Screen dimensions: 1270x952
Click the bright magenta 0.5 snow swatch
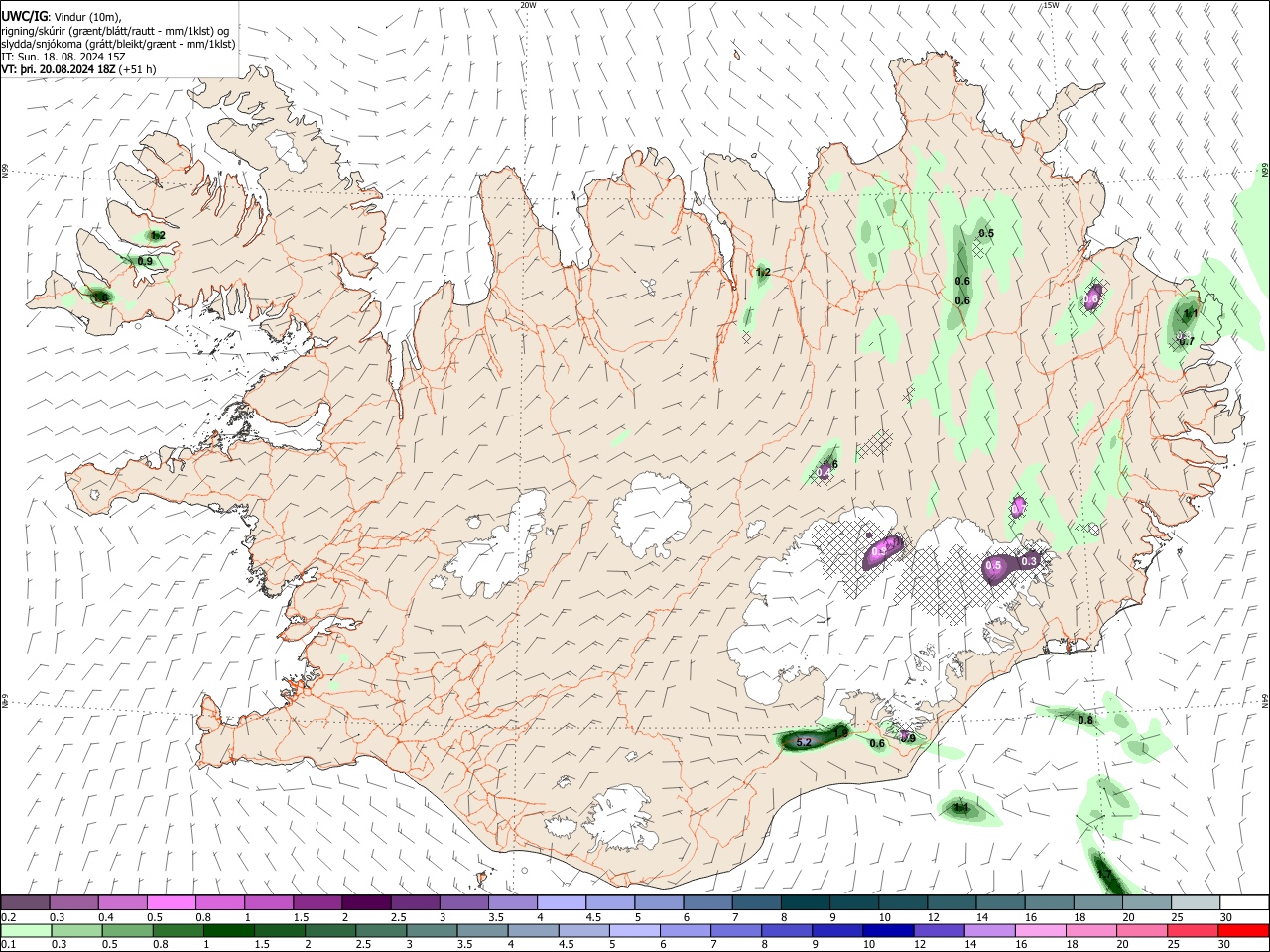click(x=171, y=903)
